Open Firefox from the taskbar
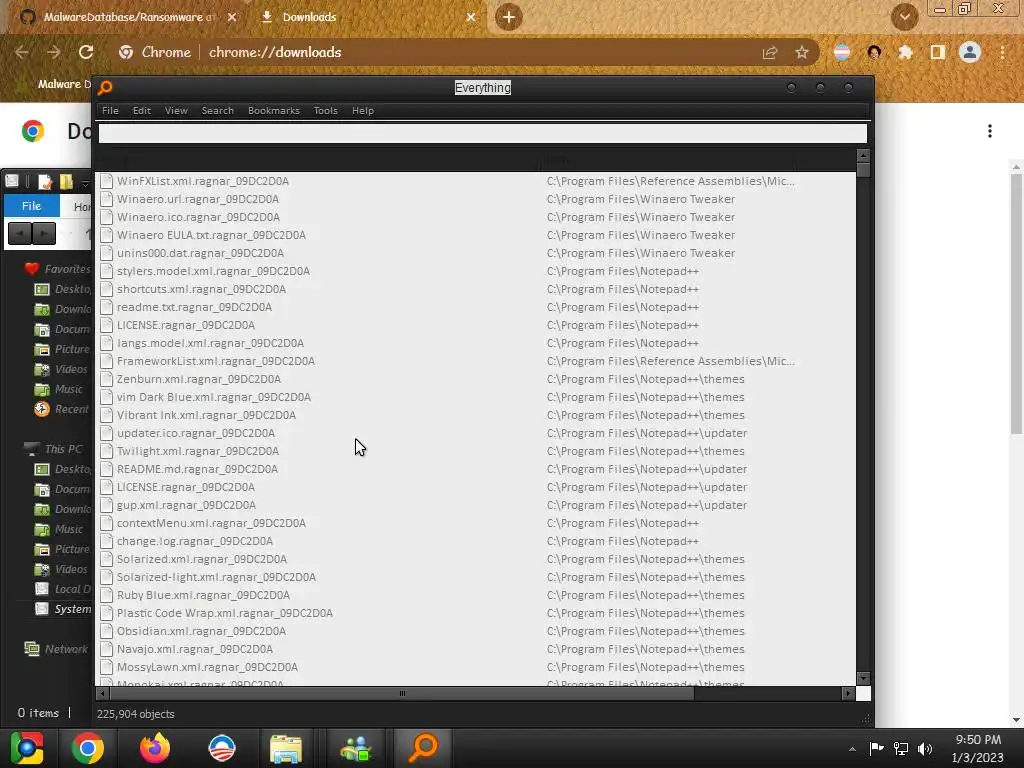The width and height of the screenshot is (1024, 768). (x=155, y=748)
